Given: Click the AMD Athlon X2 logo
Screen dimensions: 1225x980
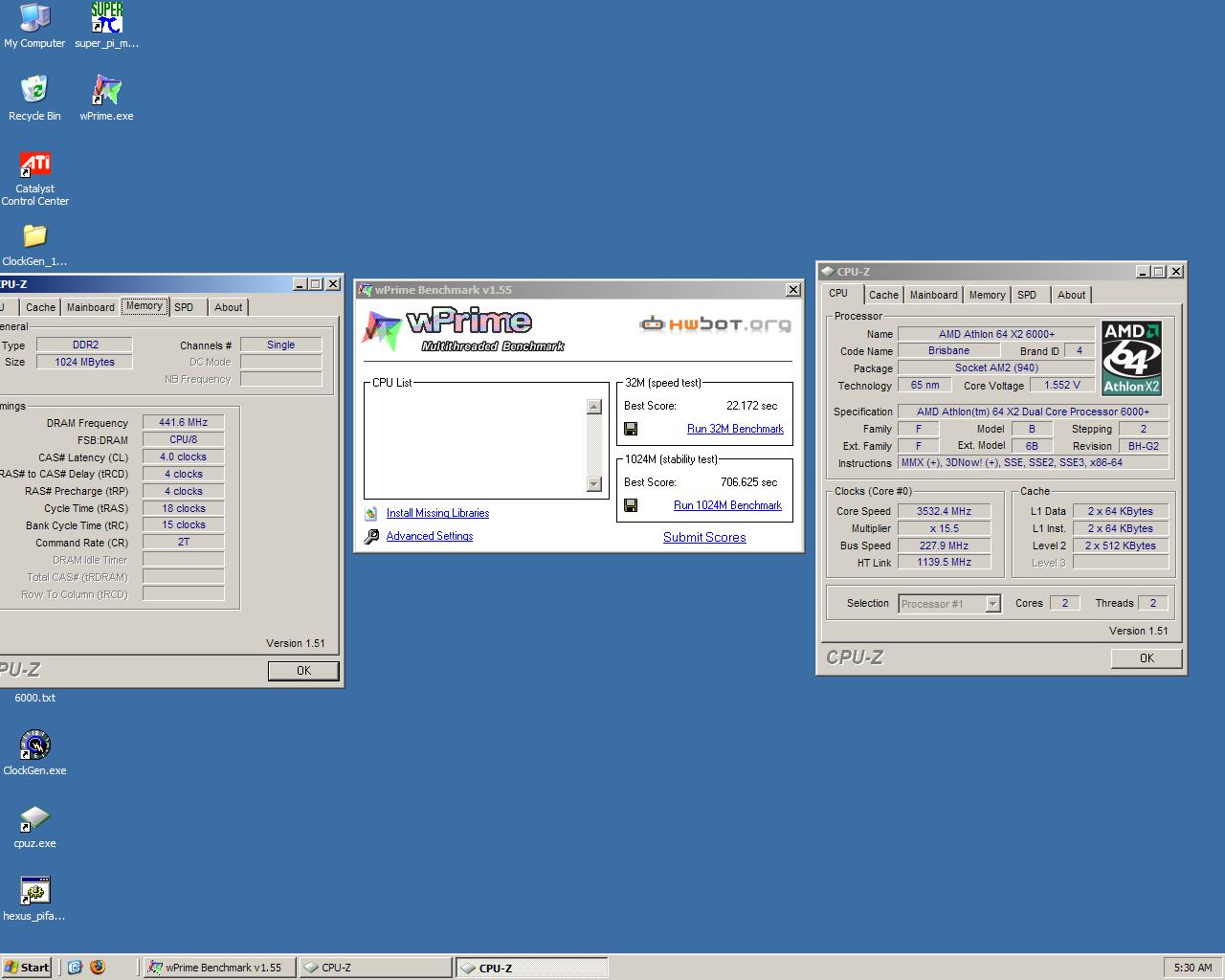Looking at the screenshot, I should 1131,358.
